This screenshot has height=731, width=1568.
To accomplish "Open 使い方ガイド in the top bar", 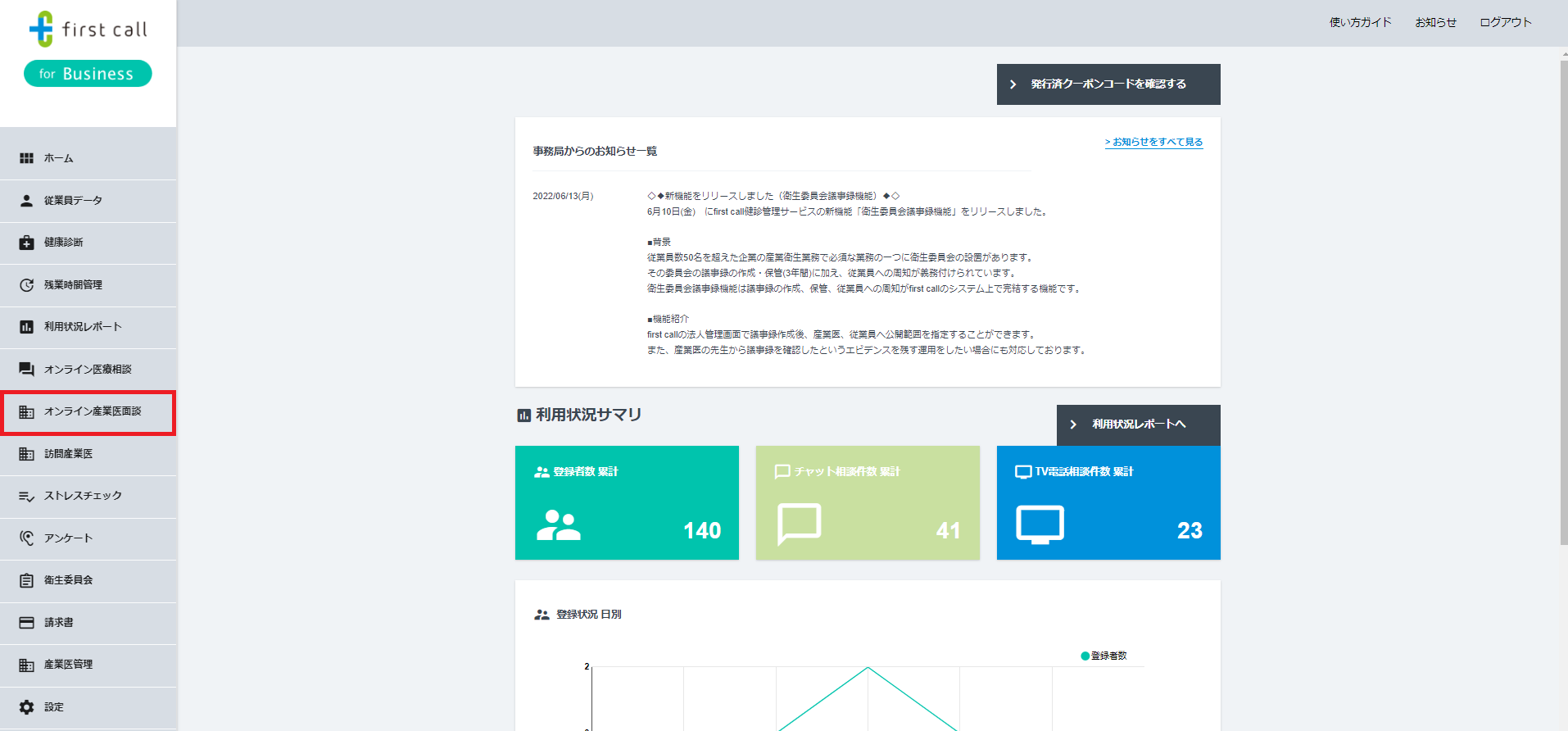I will pyautogui.click(x=1360, y=23).
